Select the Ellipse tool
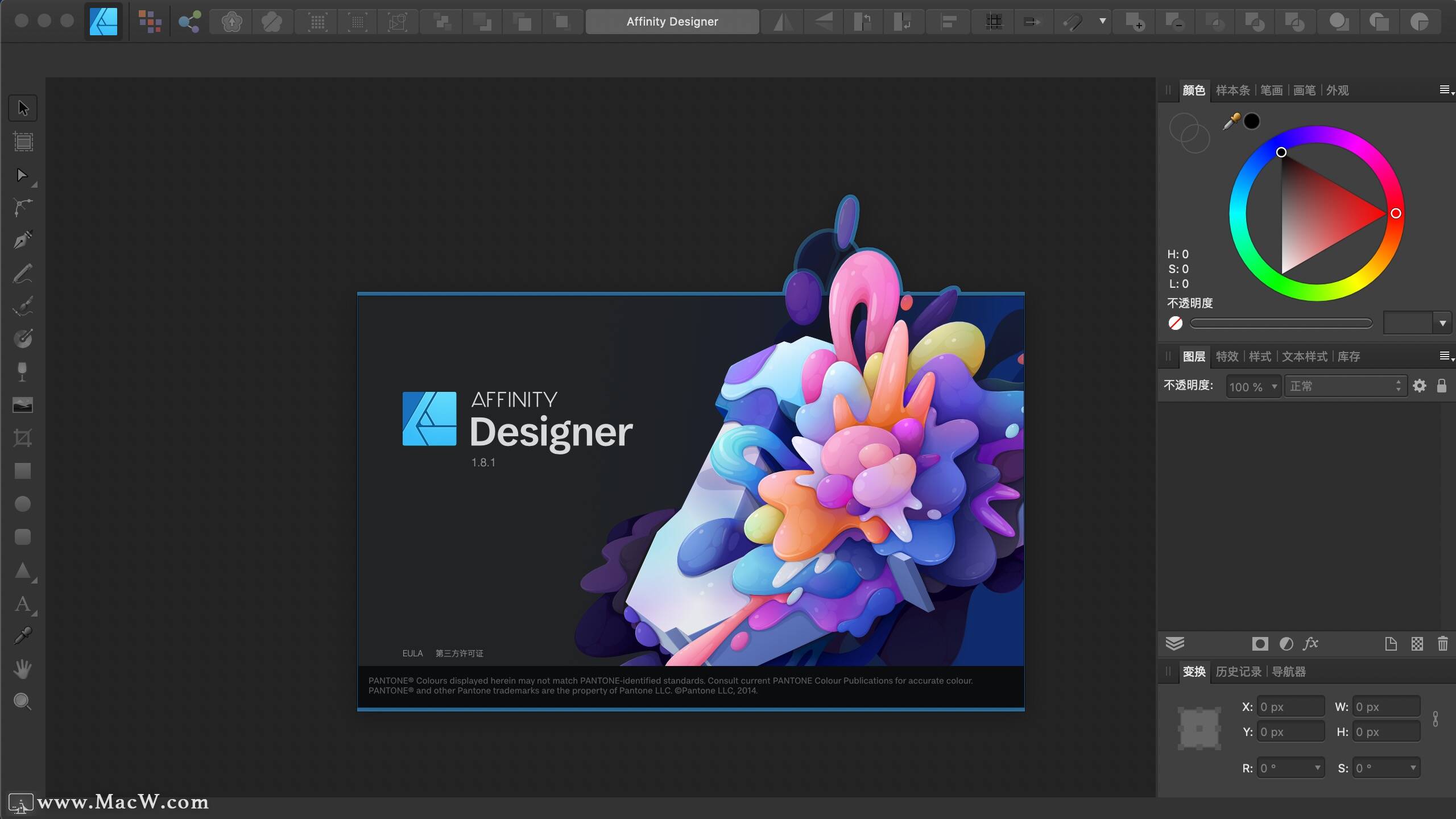The height and width of the screenshot is (819, 1456). [23, 504]
